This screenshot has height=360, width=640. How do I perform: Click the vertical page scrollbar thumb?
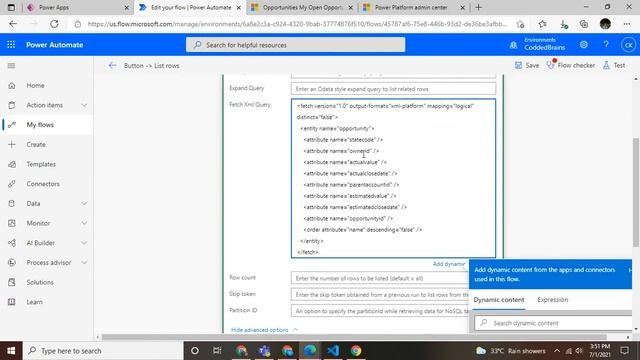(636, 192)
